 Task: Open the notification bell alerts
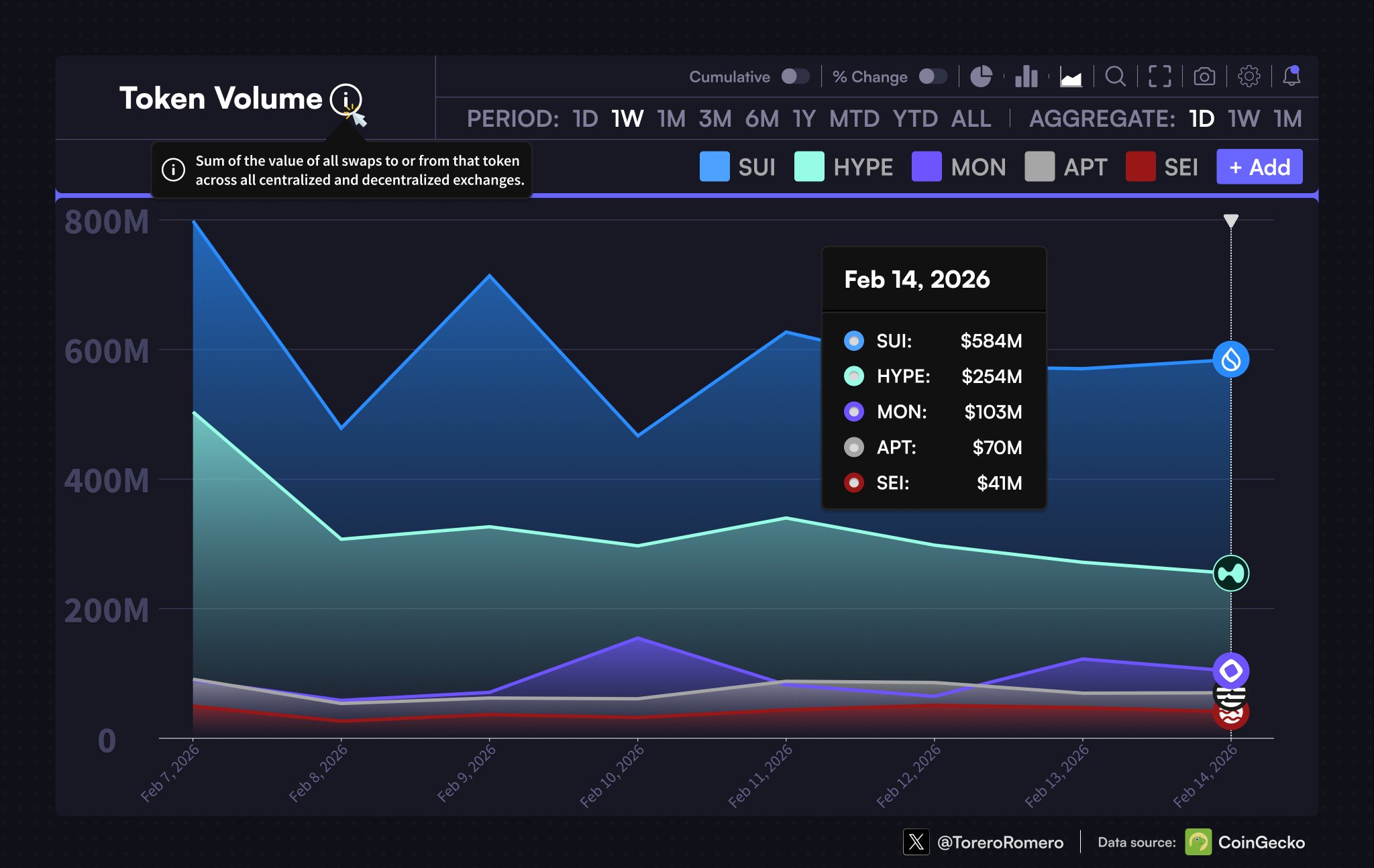pos(1291,76)
